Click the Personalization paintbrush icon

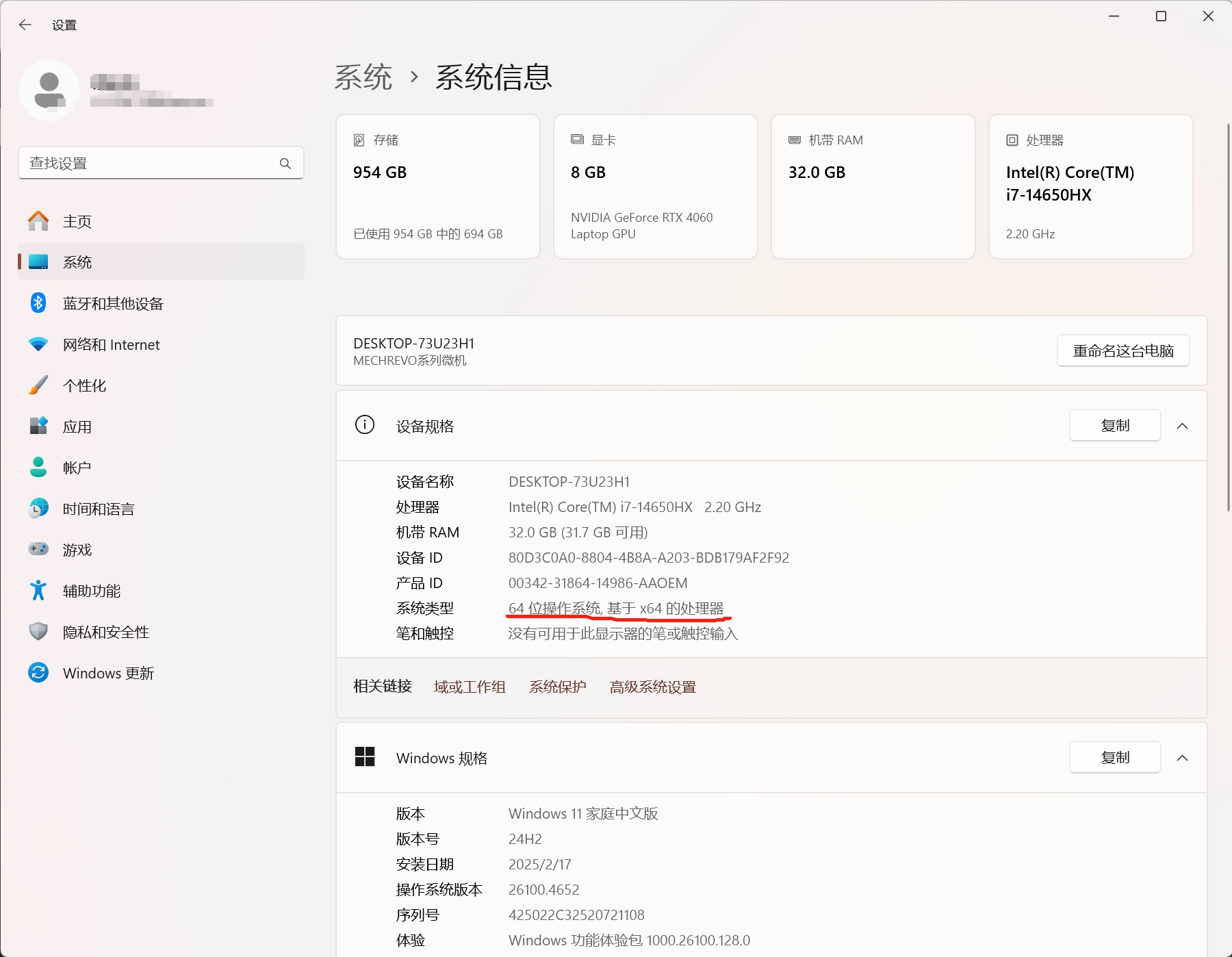[38, 385]
